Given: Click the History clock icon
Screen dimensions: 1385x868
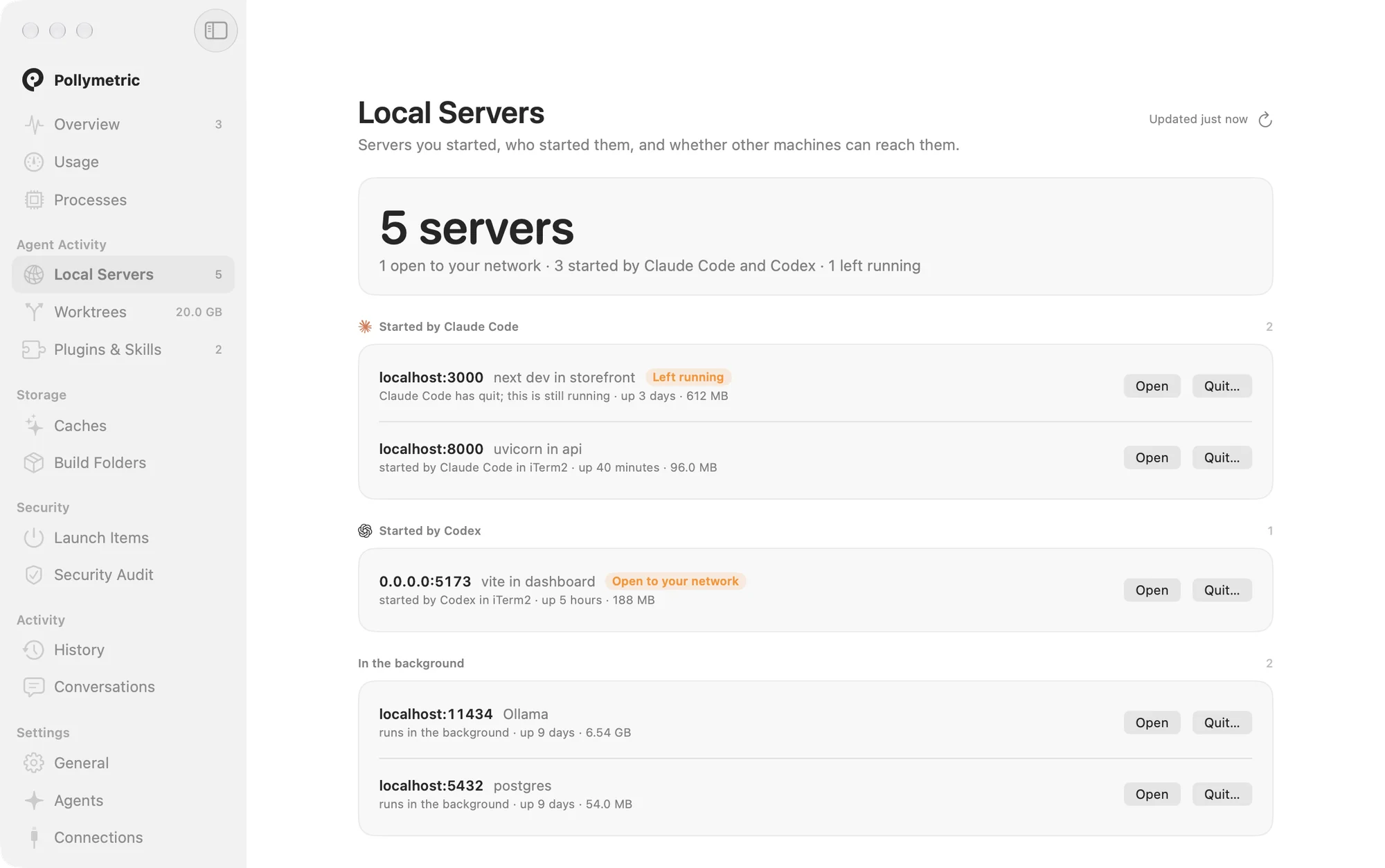Looking at the screenshot, I should coord(34,650).
